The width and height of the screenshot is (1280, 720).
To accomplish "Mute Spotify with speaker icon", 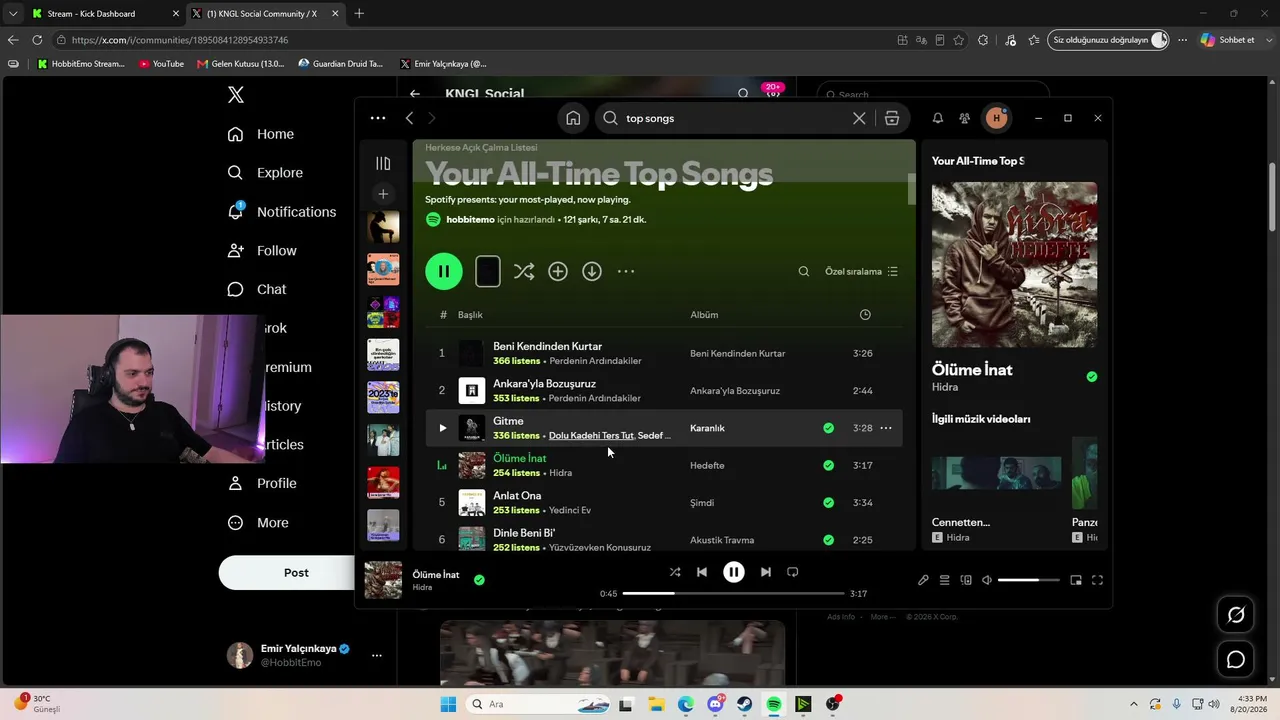I will click(x=987, y=580).
